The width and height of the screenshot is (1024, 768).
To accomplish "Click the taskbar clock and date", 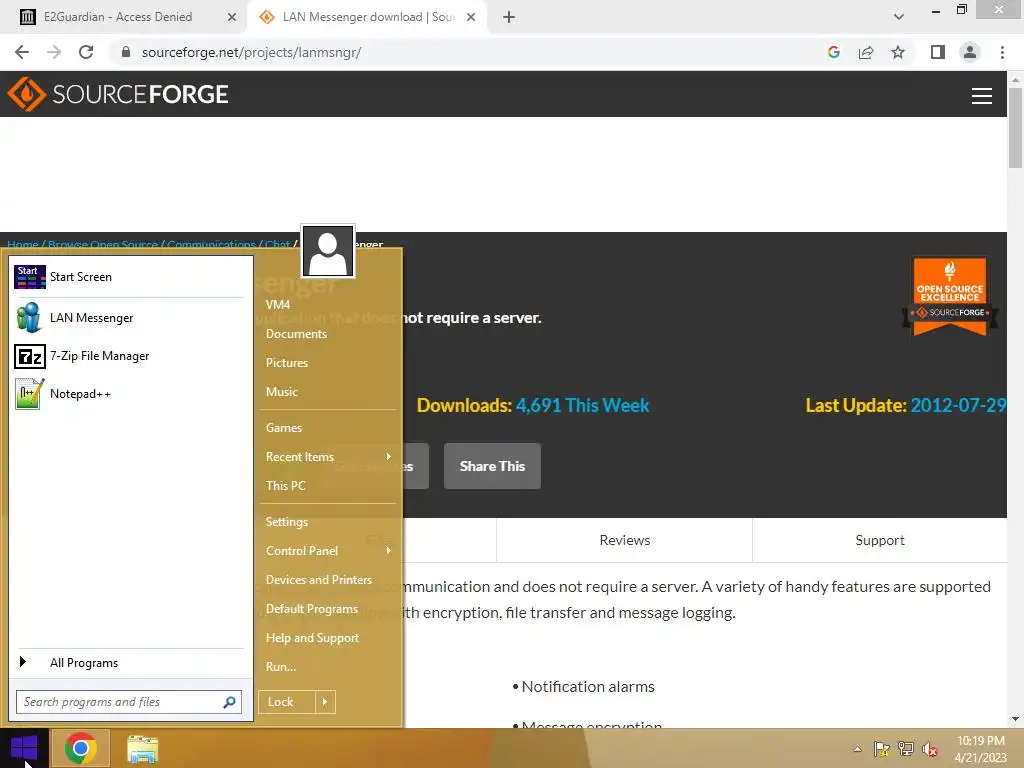I will tap(980, 749).
